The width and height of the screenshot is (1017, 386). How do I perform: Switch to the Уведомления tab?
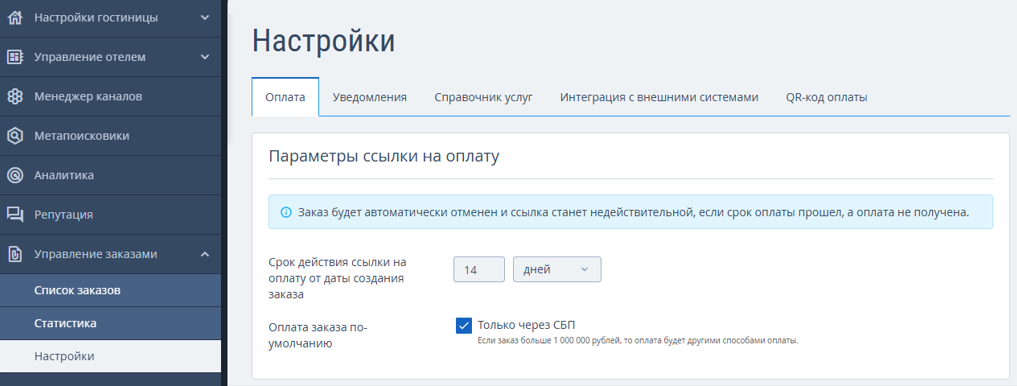point(370,97)
